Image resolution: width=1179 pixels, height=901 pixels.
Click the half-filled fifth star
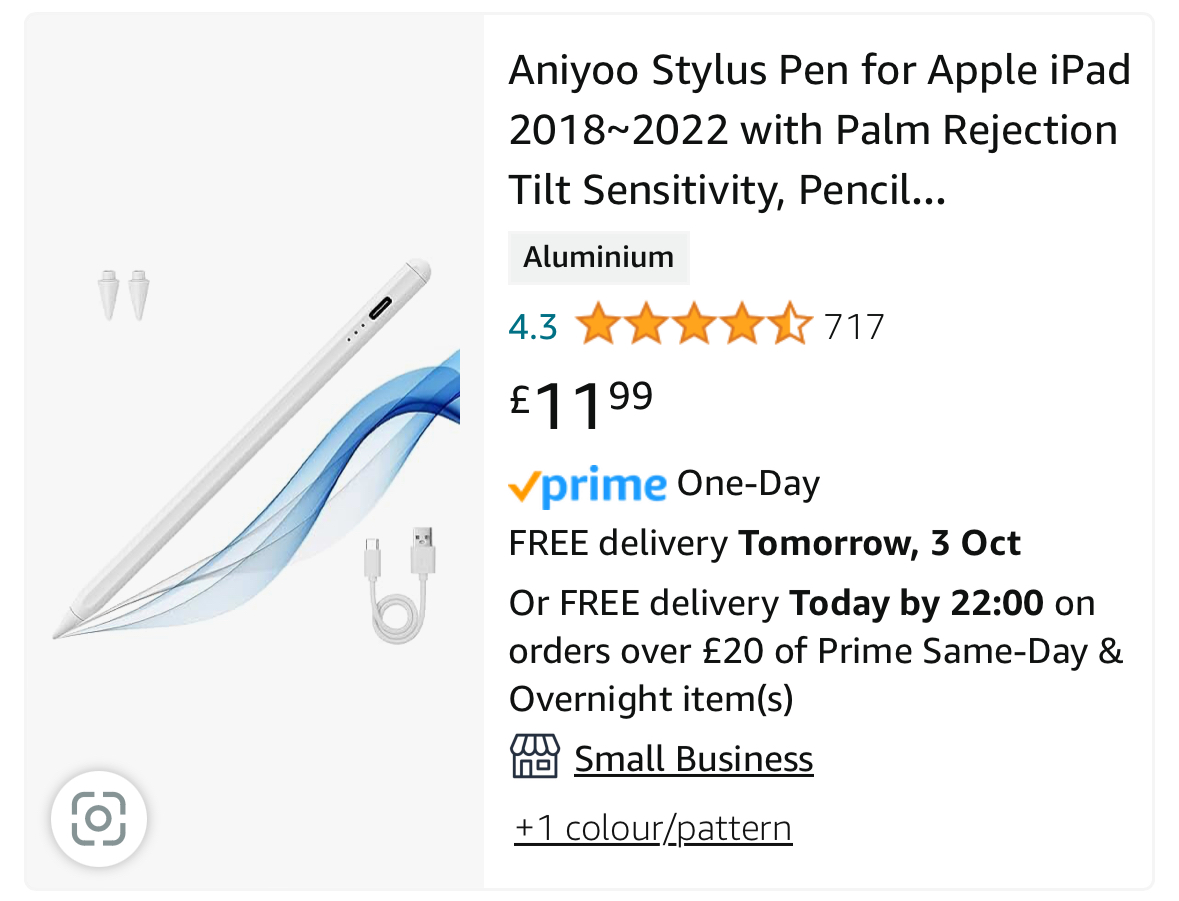pyautogui.click(x=790, y=324)
